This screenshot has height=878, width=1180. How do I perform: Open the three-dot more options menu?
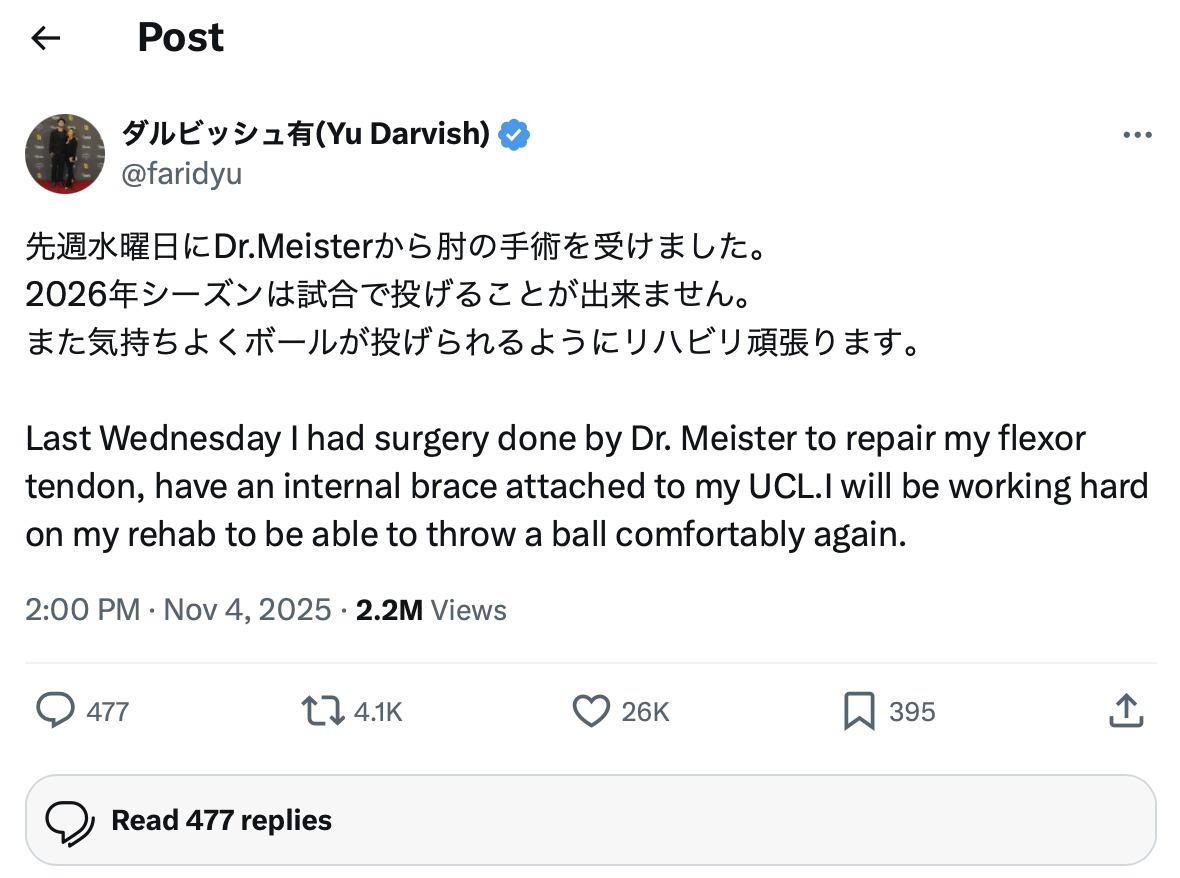click(x=1137, y=136)
